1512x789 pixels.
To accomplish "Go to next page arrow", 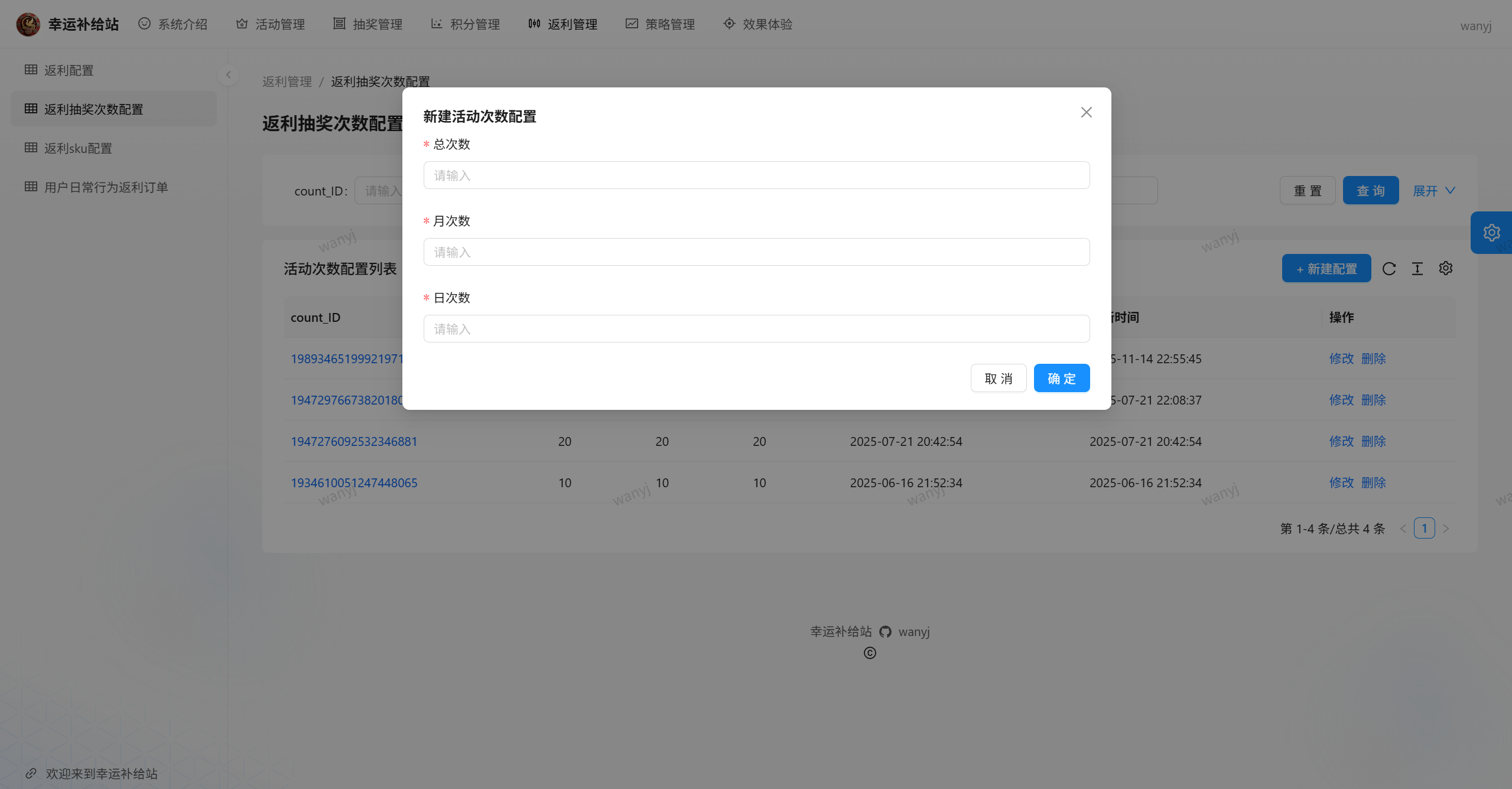I will coord(1446,529).
